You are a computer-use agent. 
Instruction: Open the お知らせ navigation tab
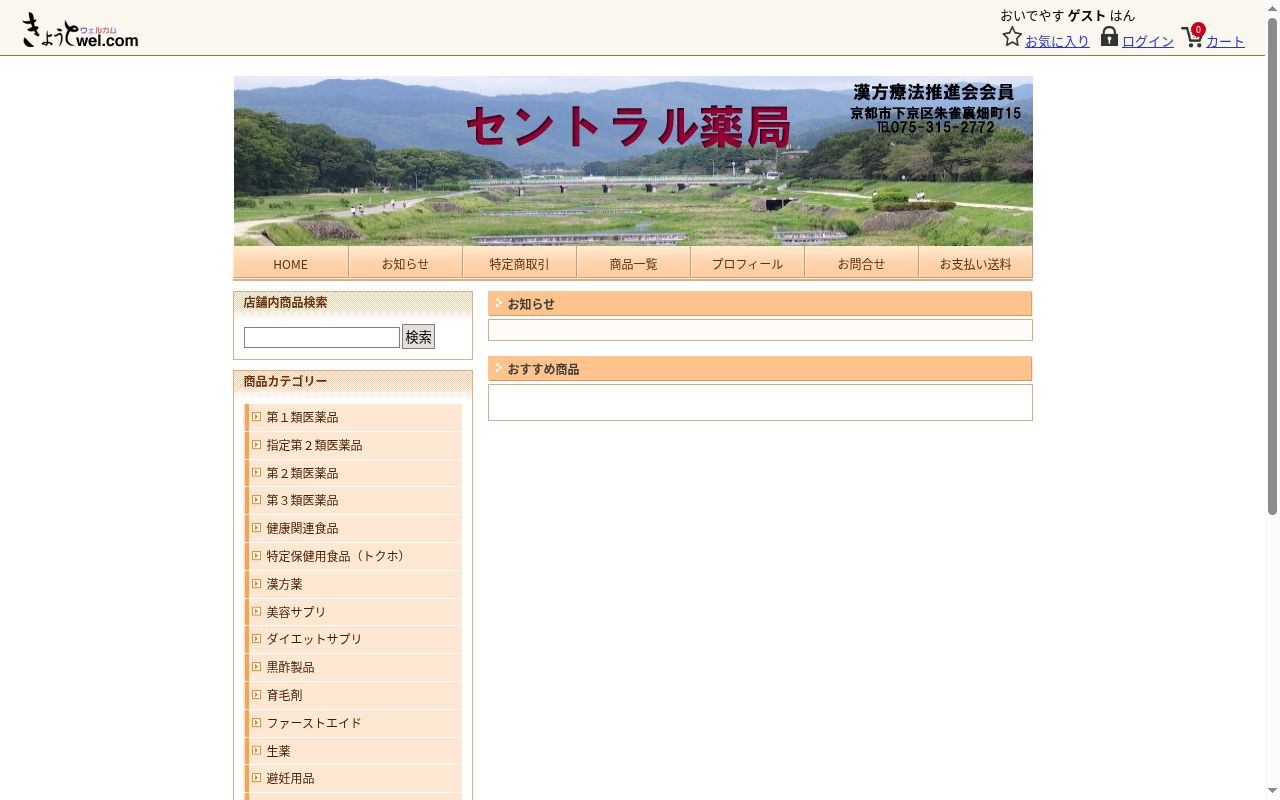tap(405, 263)
